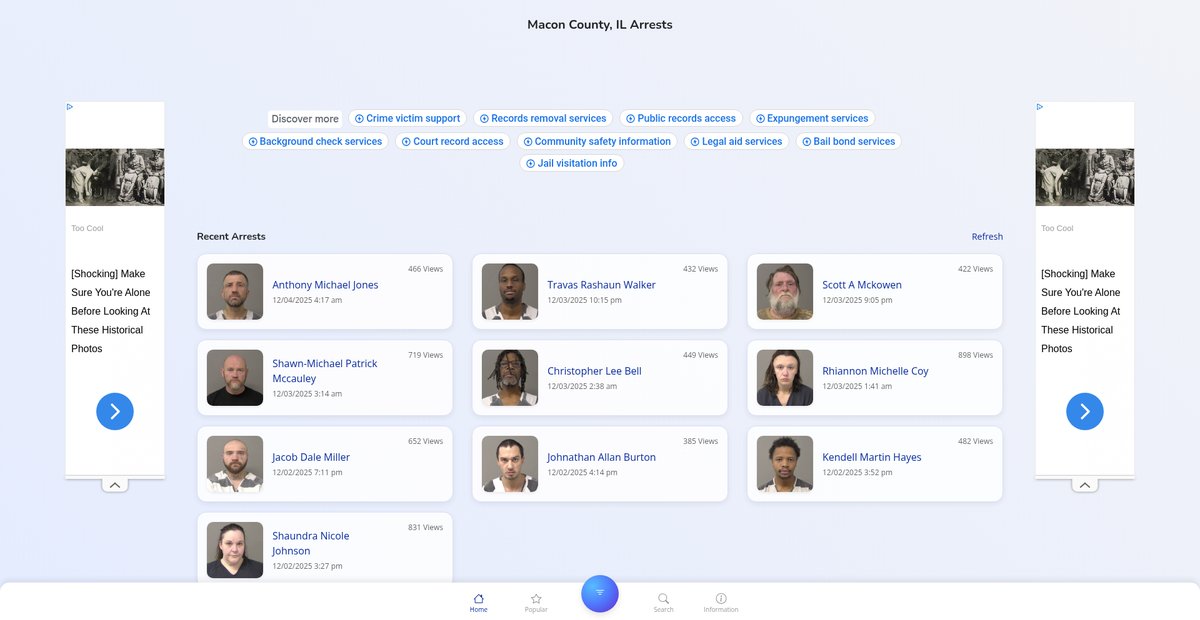Open Anthony Michael Jones record

coord(325,285)
